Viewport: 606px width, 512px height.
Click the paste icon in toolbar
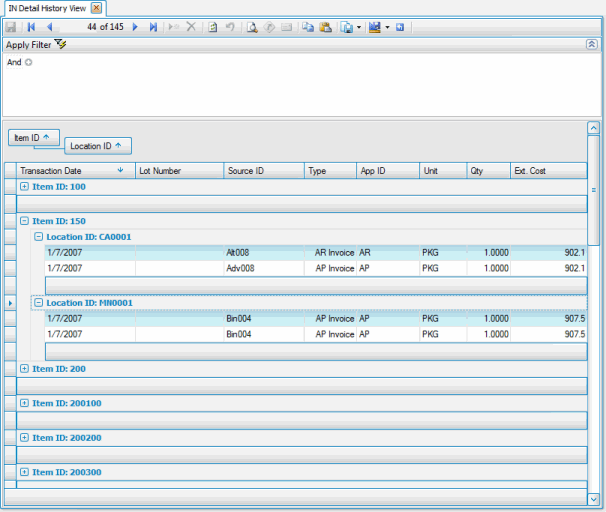click(325, 27)
